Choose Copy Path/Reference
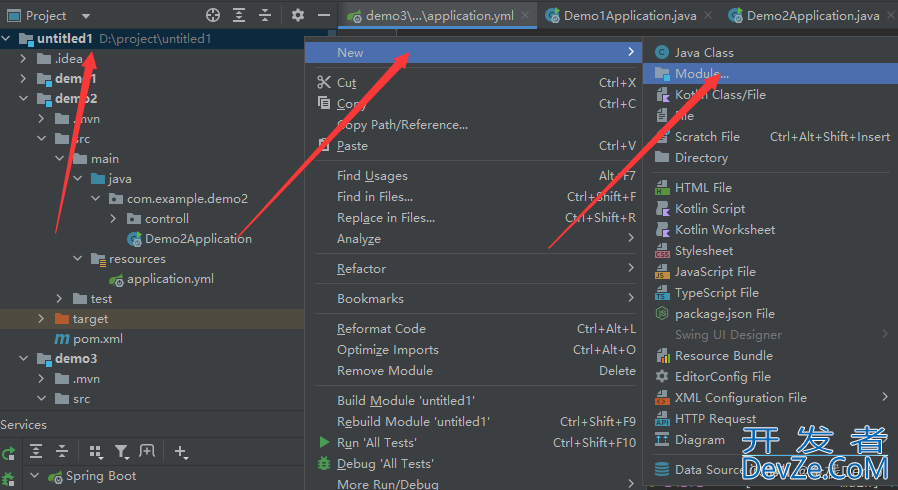The height and width of the screenshot is (490, 898). (x=475, y=125)
